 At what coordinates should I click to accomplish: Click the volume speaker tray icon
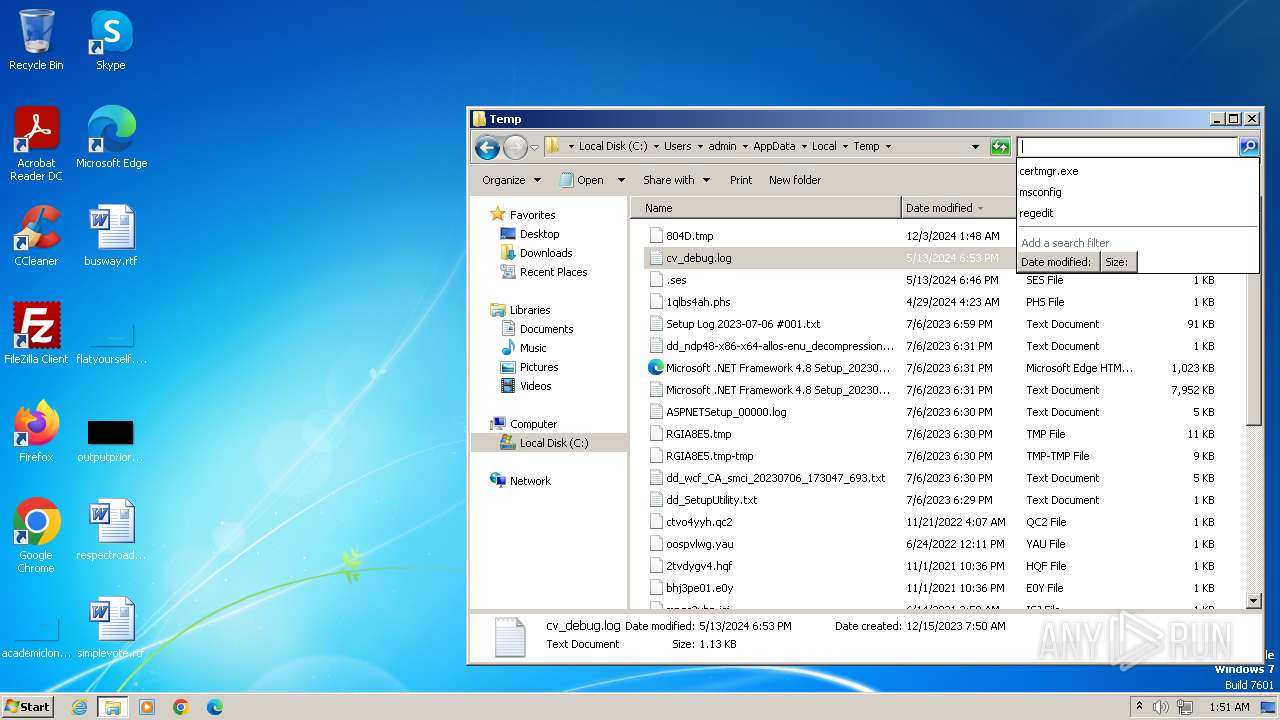pos(1161,707)
